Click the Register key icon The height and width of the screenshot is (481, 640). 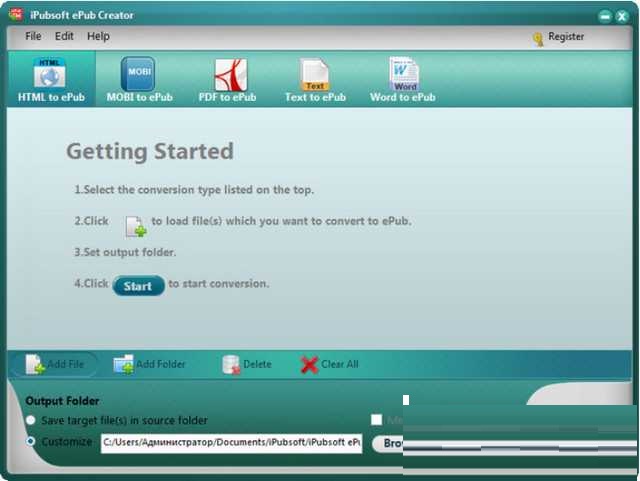coord(538,38)
